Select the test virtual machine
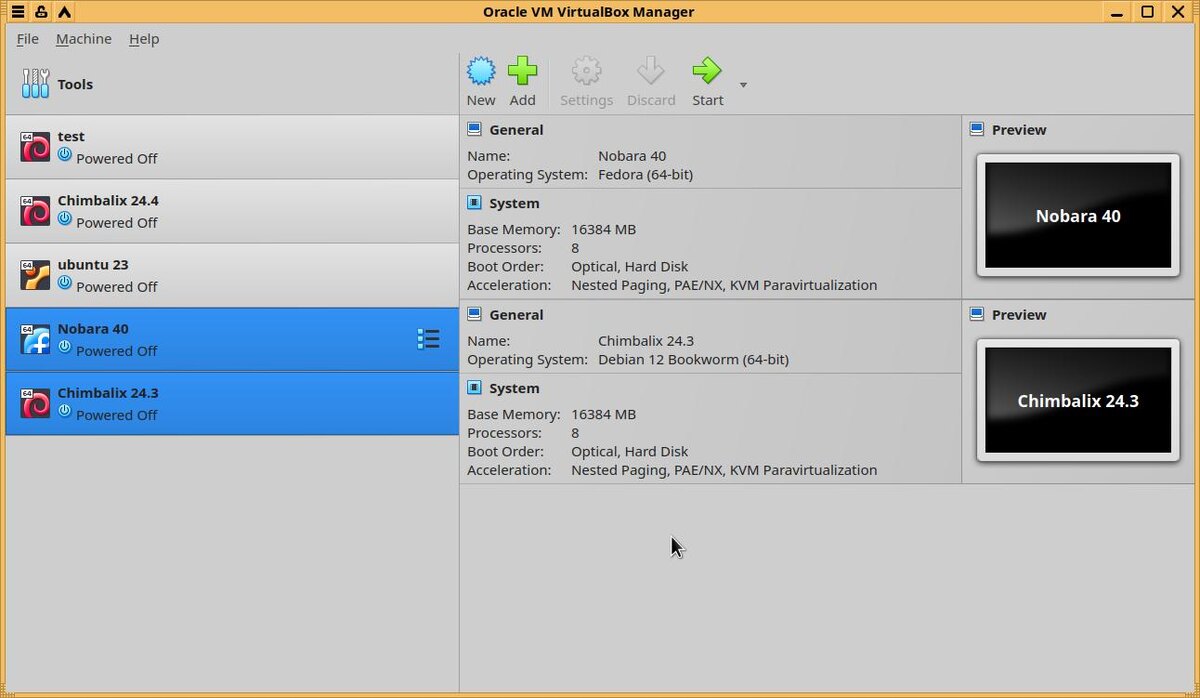Image resolution: width=1200 pixels, height=698 pixels. (x=232, y=147)
